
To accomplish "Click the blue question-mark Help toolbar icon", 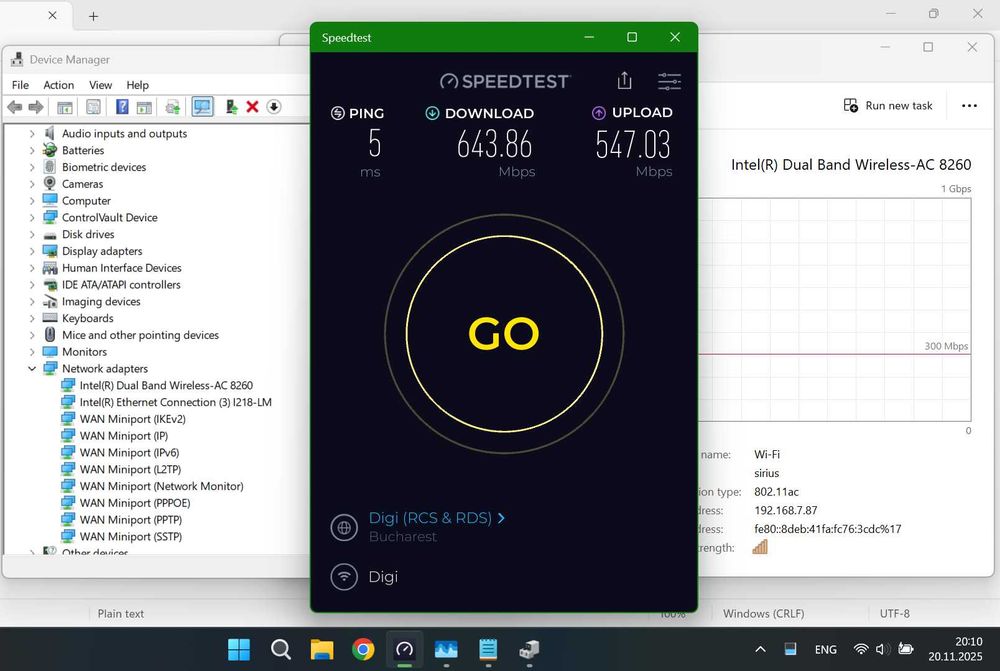I will tap(122, 107).
